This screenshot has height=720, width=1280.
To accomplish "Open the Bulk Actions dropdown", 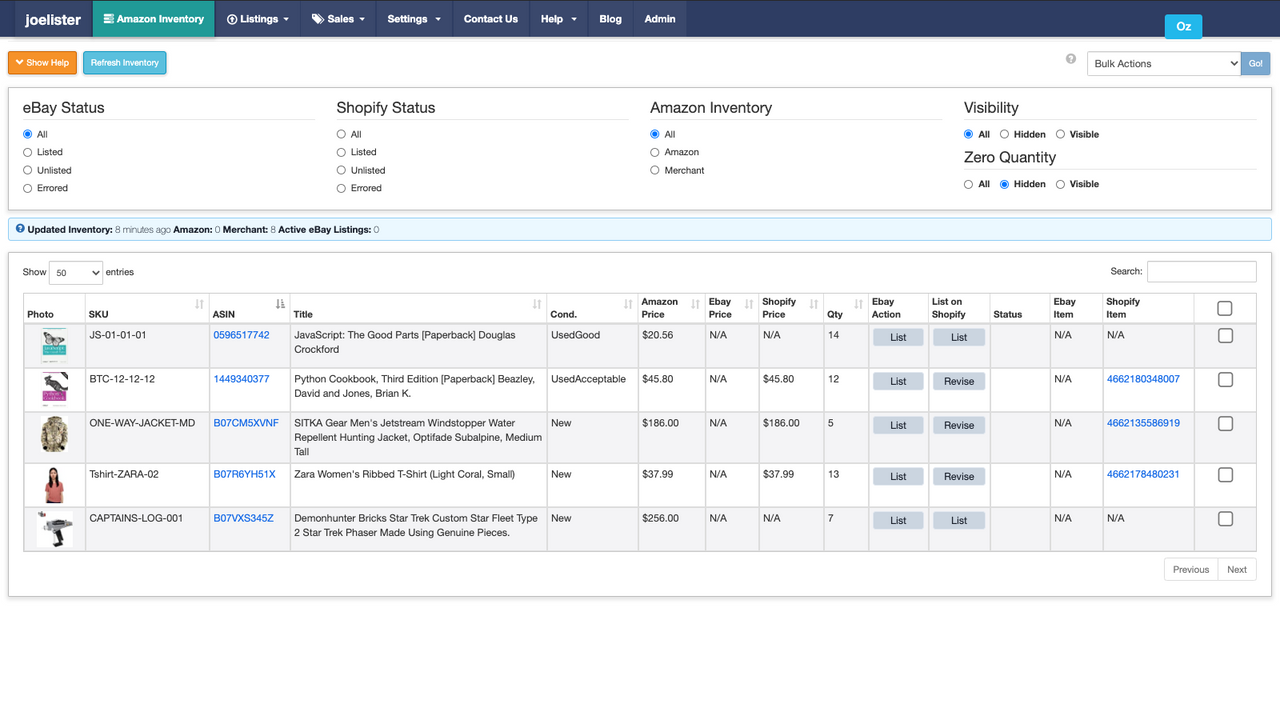I will click(x=1163, y=63).
